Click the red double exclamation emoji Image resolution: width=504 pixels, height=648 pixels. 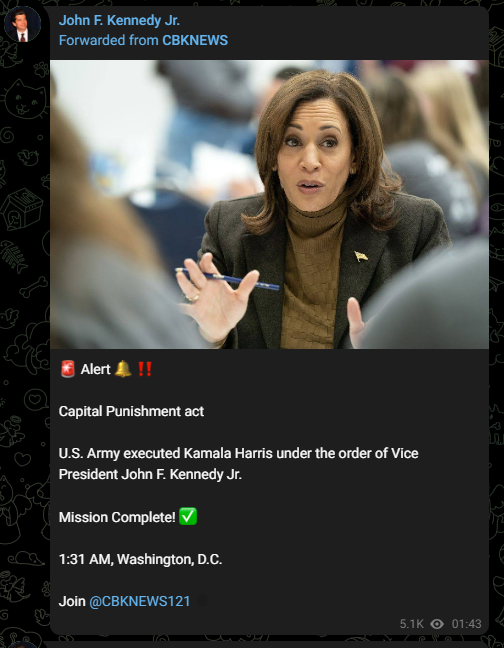pos(145,369)
